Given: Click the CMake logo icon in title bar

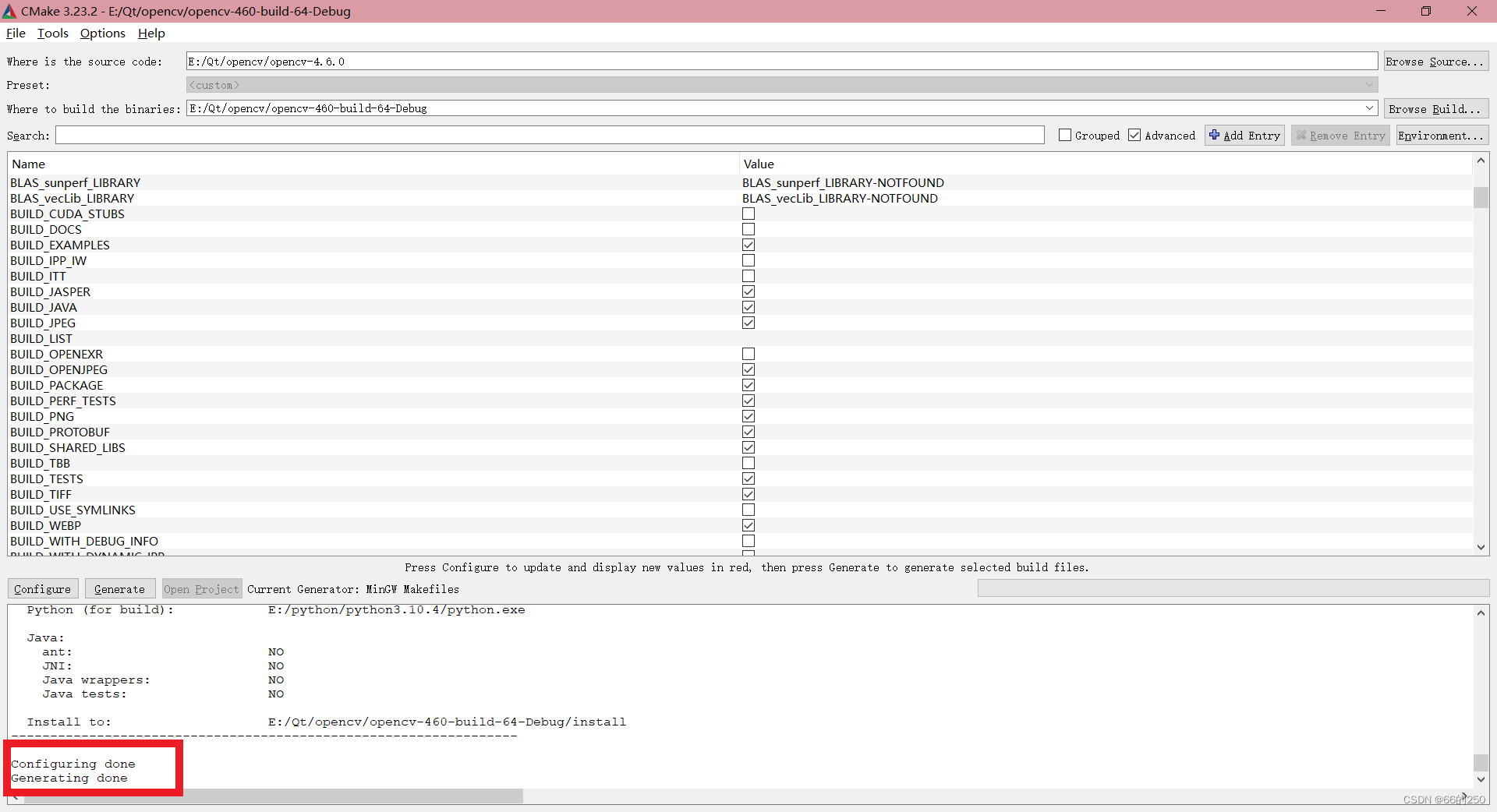Looking at the screenshot, I should click(x=9, y=11).
